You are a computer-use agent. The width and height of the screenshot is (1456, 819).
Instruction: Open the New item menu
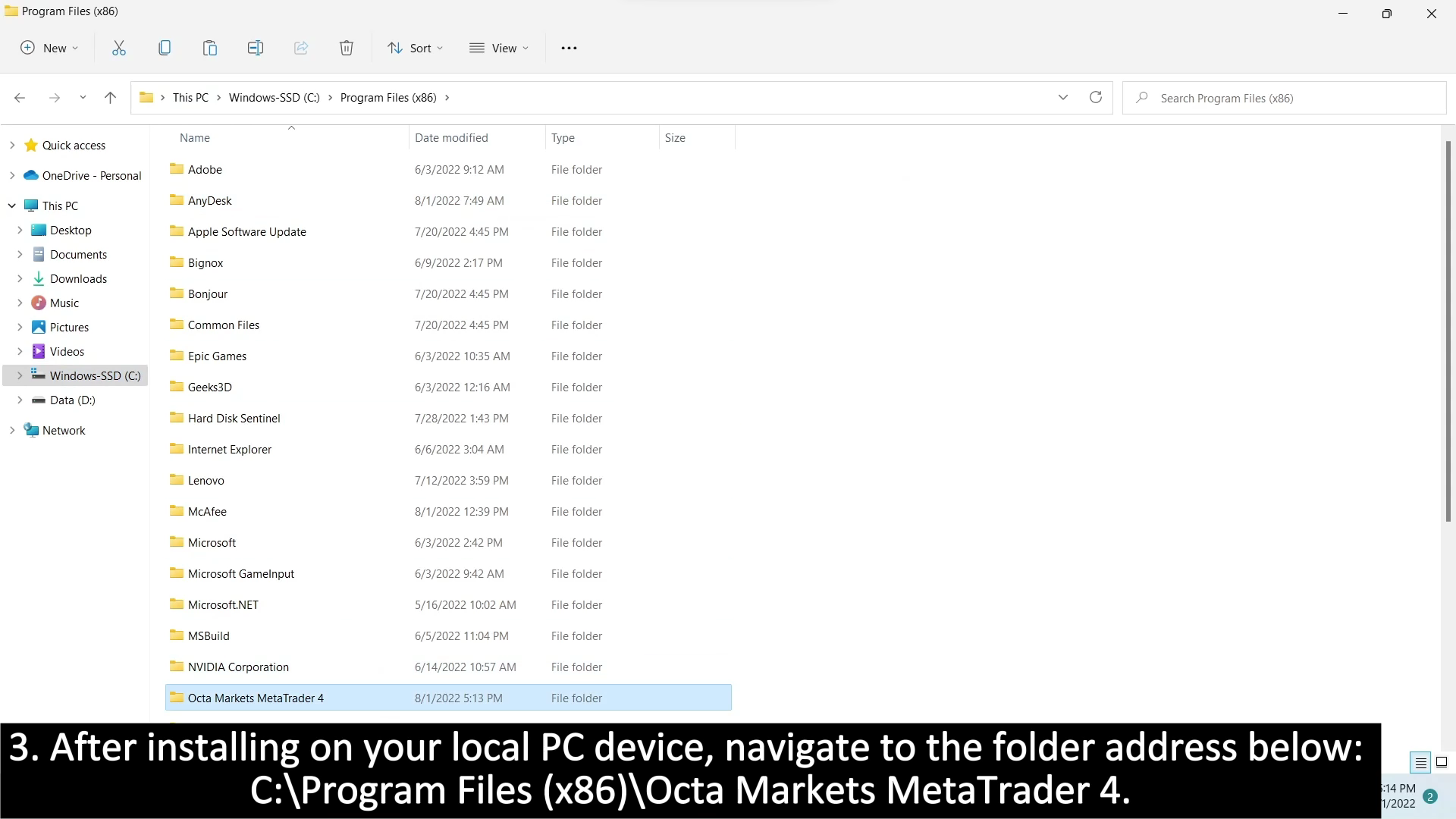coord(49,48)
